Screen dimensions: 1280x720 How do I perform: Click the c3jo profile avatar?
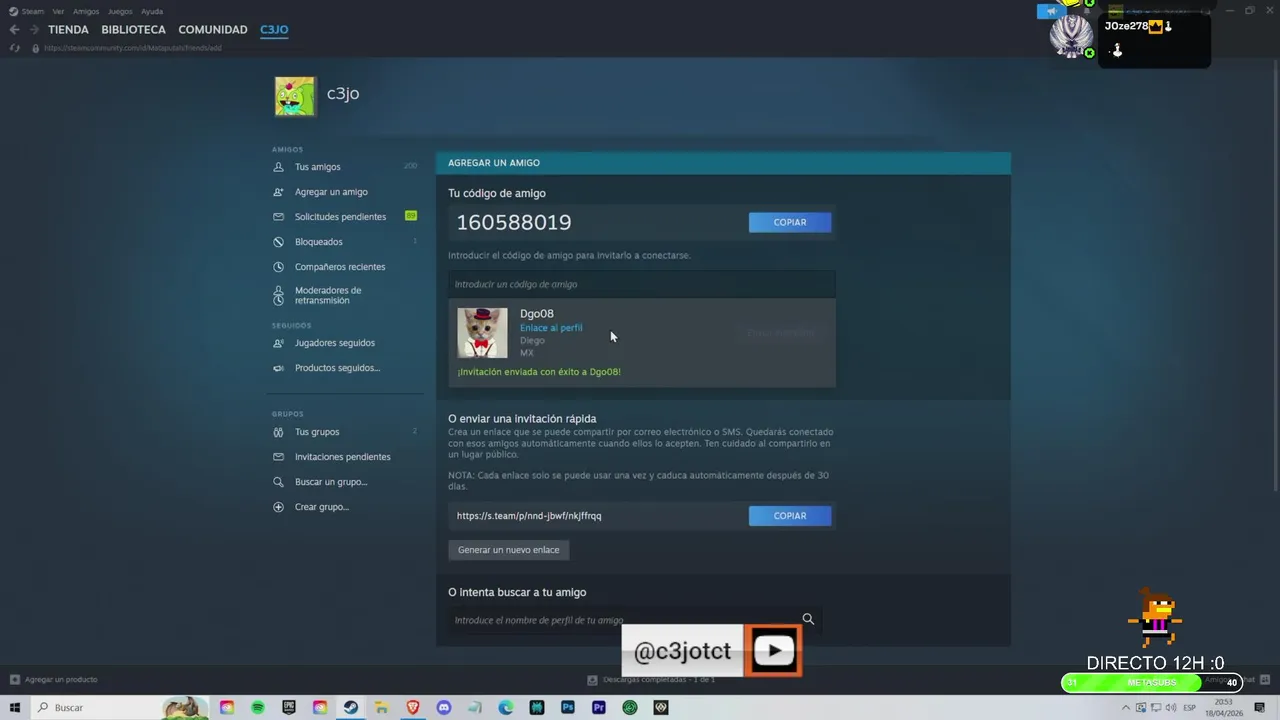click(295, 96)
